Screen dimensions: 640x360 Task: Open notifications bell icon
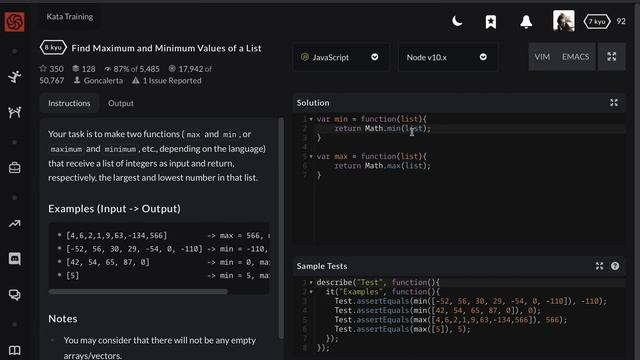(526, 22)
